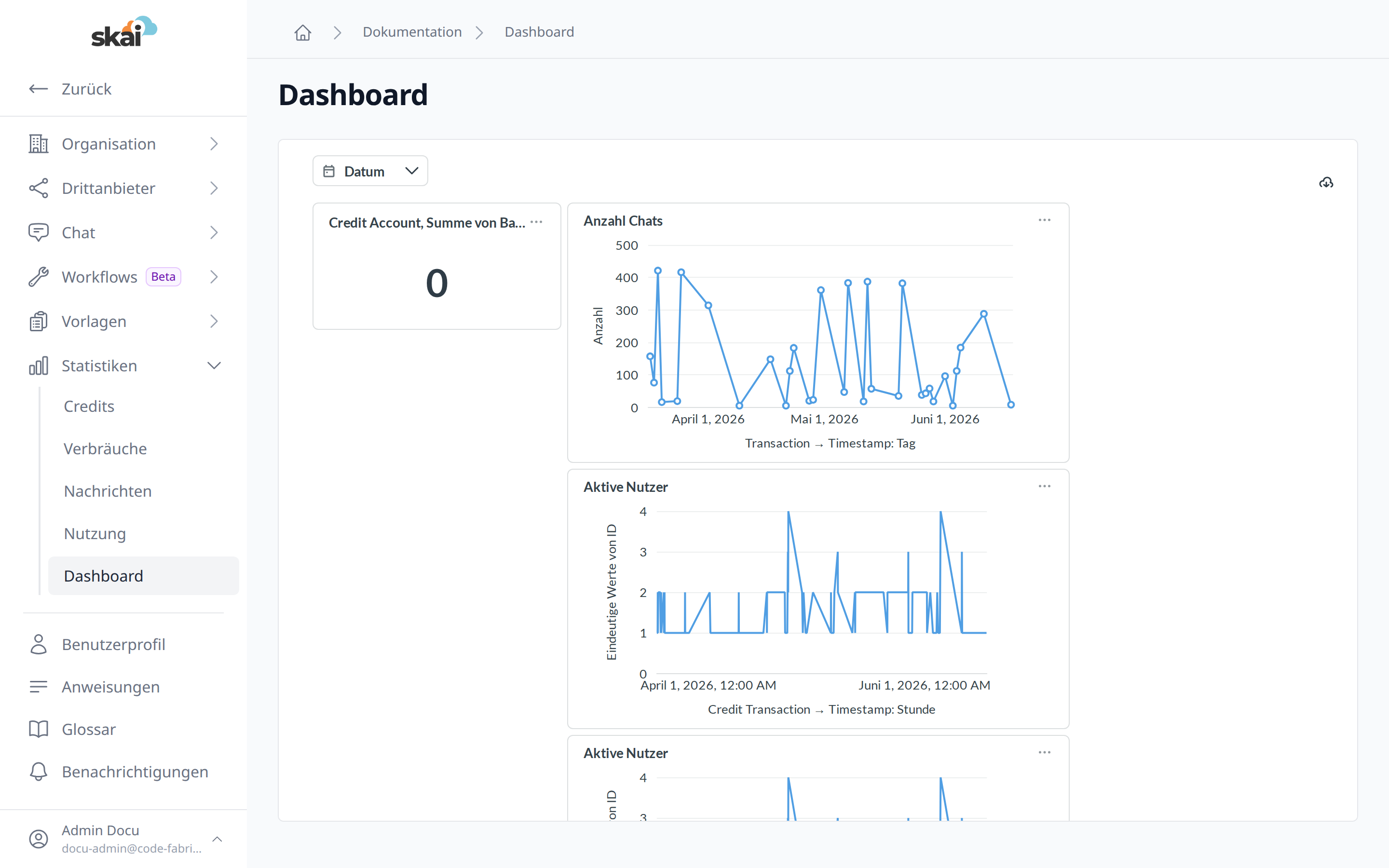Expand the Workflows menu chevron
The height and width of the screenshot is (868, 1389).
[x=214, y=277]
